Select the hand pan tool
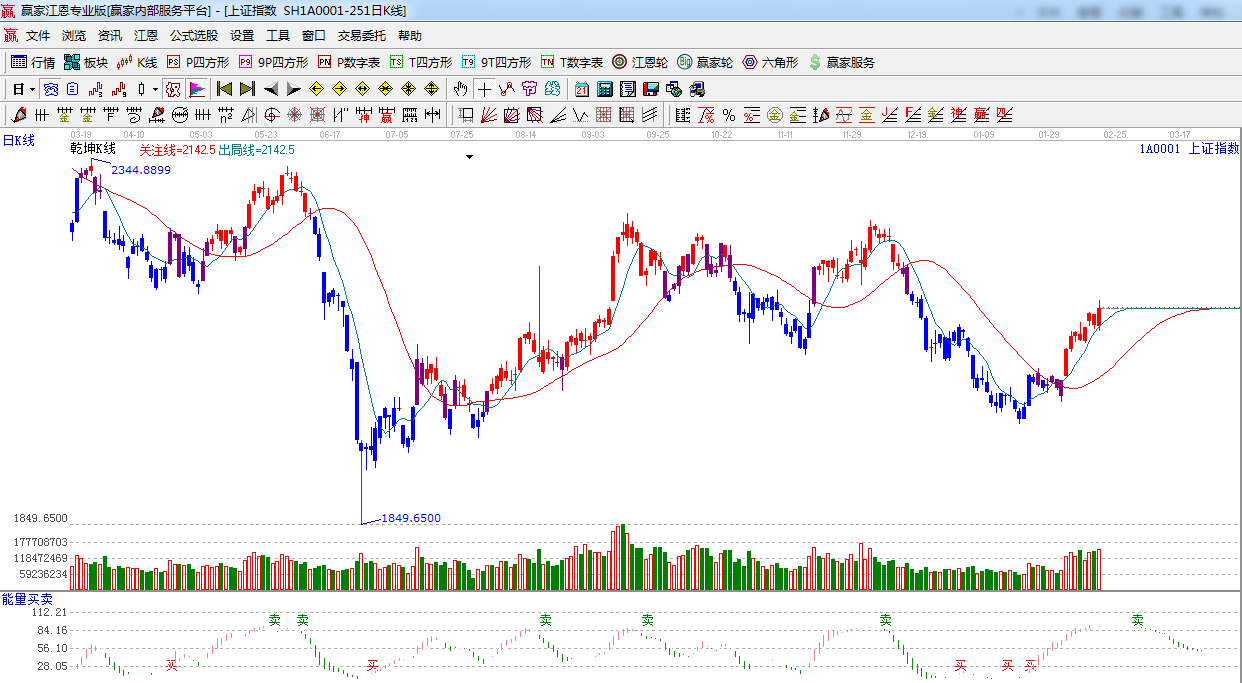 pos(461,89)
